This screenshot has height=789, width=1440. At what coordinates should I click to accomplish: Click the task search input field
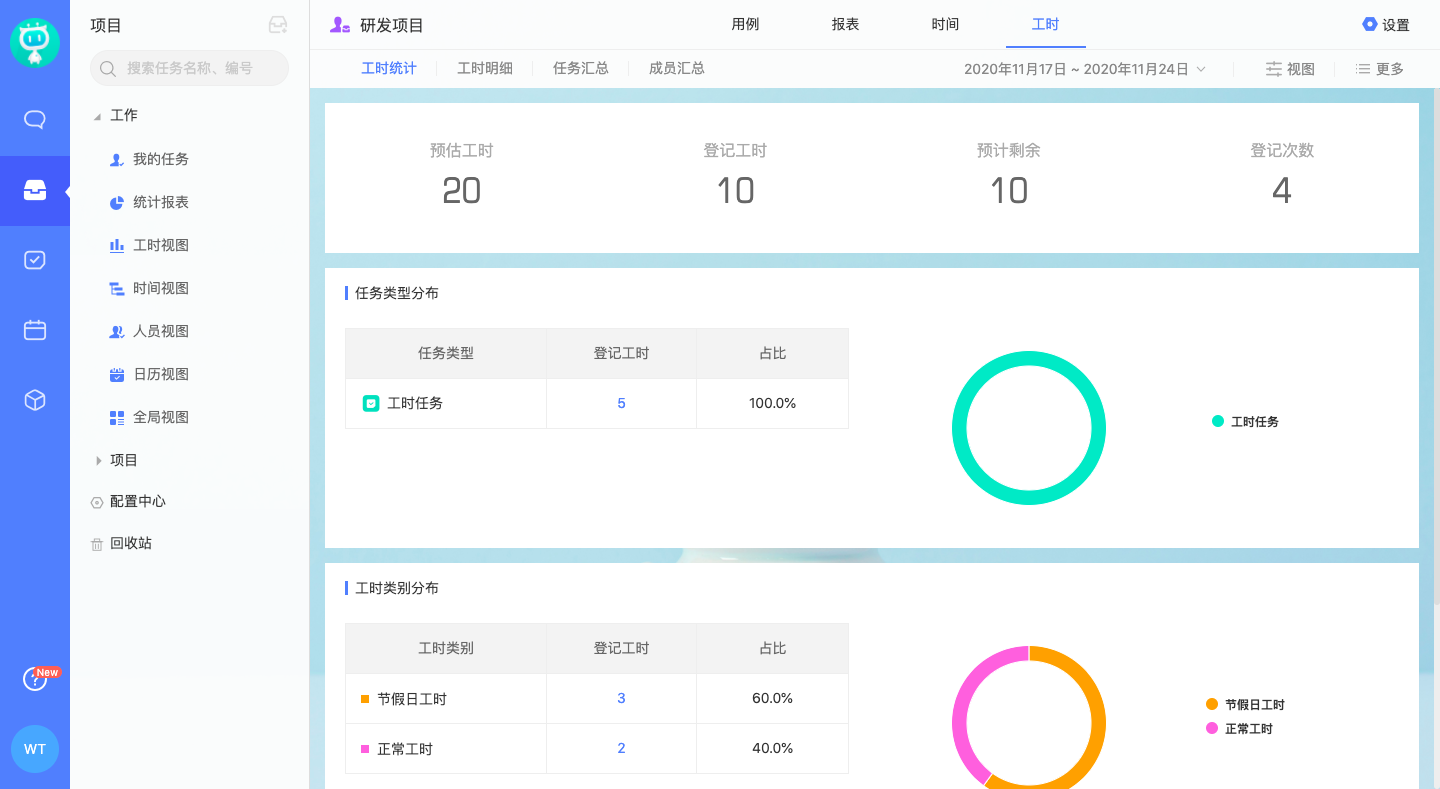[190, 68]
